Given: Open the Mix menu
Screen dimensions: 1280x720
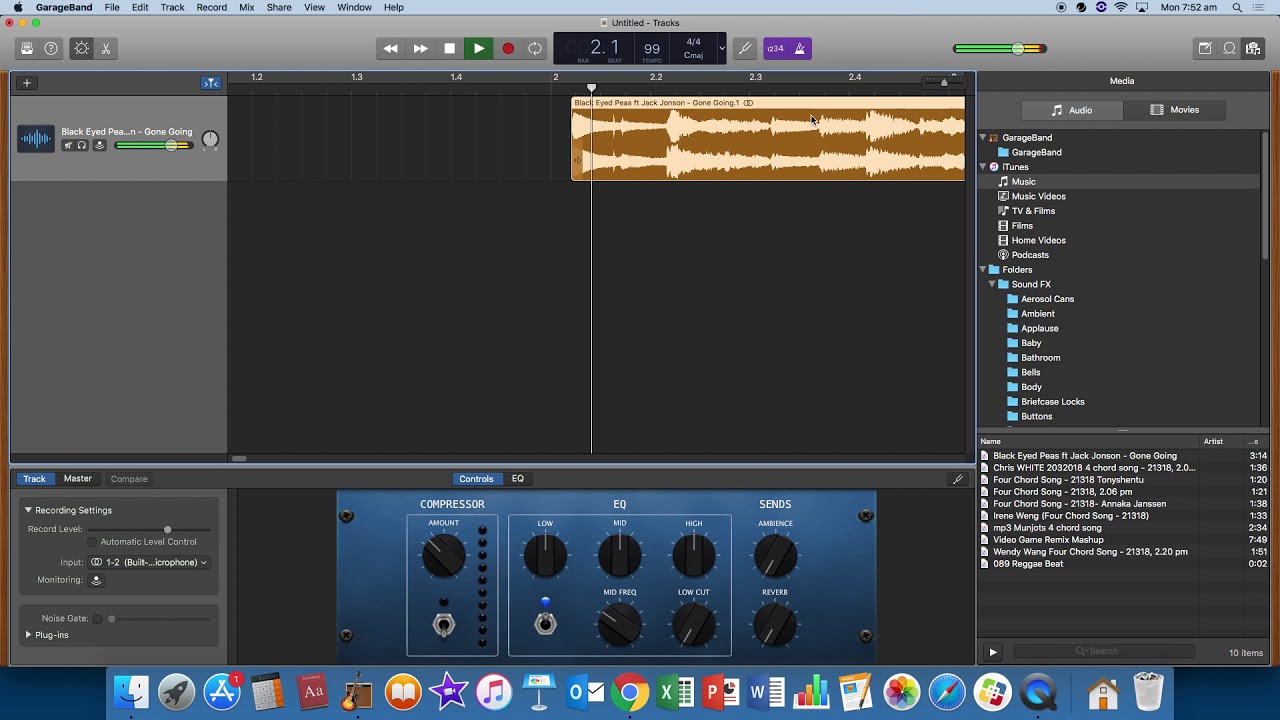Looking at the screenshot, I should coord(246,7).
